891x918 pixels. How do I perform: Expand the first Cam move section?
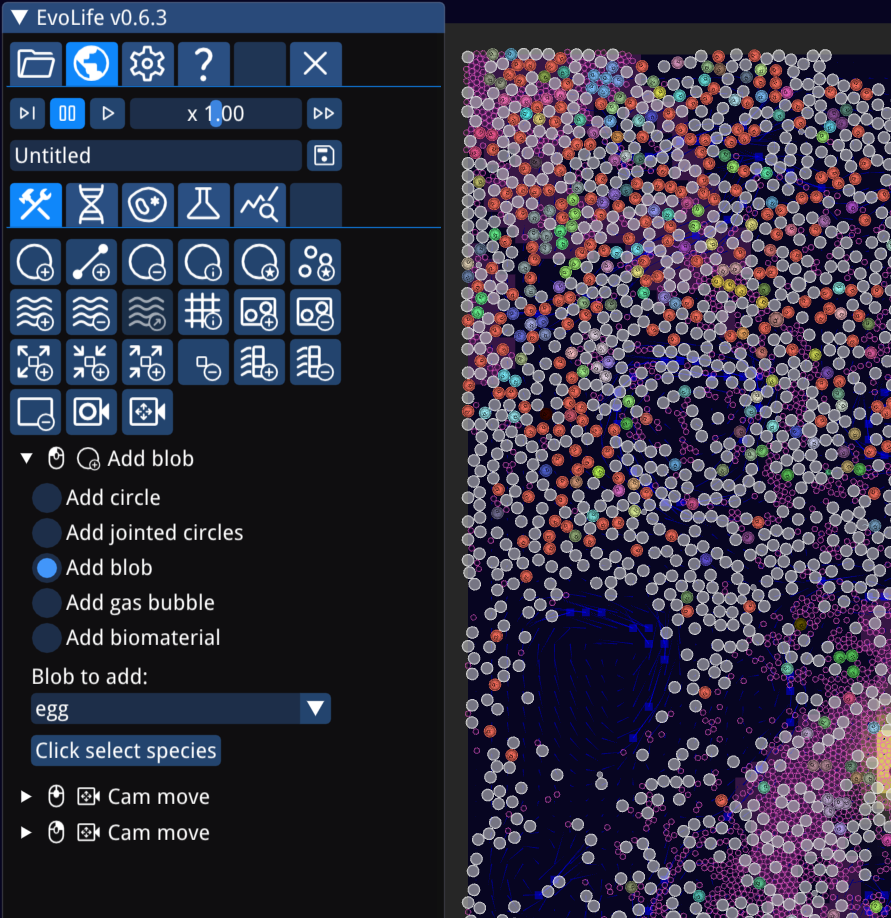coord(26,797)
